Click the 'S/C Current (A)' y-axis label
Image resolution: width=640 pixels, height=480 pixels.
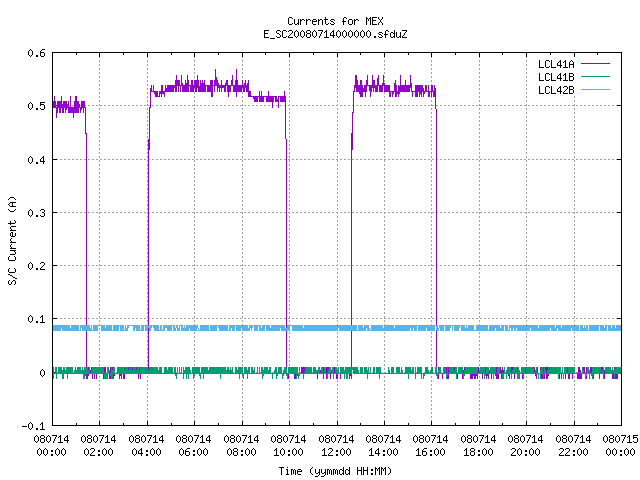(x=12, y=240)
